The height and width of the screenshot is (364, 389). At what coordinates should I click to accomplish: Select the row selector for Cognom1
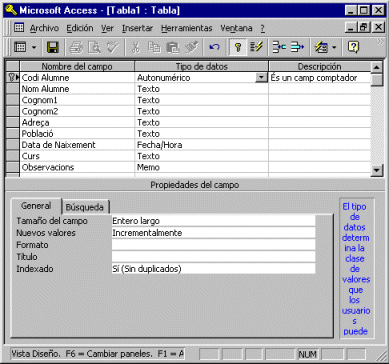[13, 100]
